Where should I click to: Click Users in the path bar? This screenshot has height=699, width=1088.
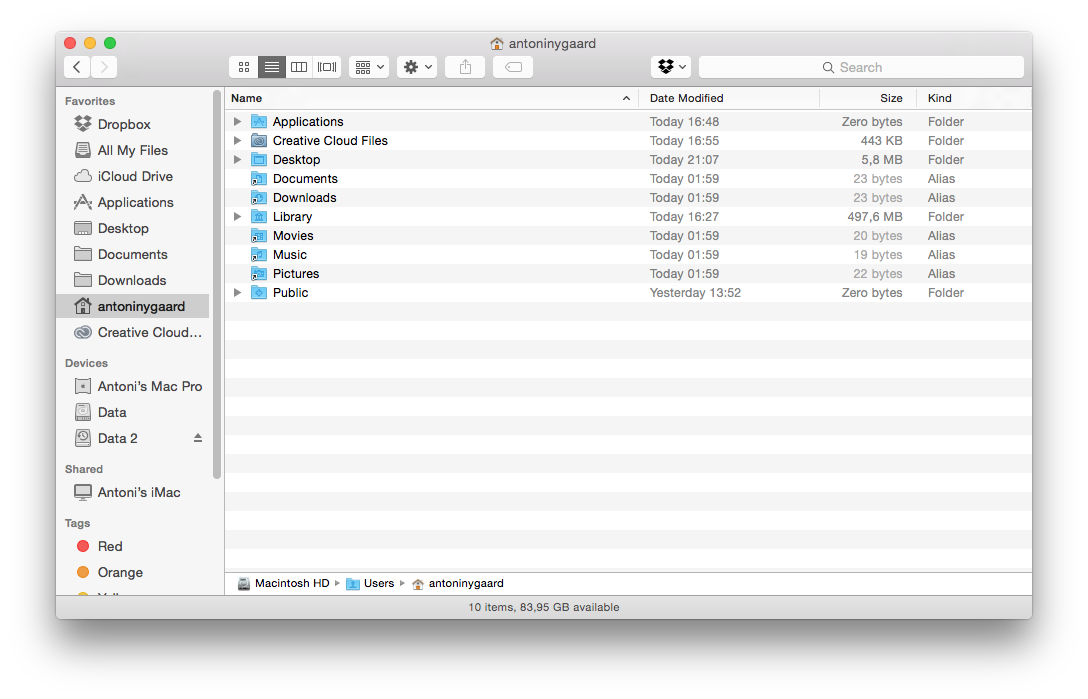(370, 584)
